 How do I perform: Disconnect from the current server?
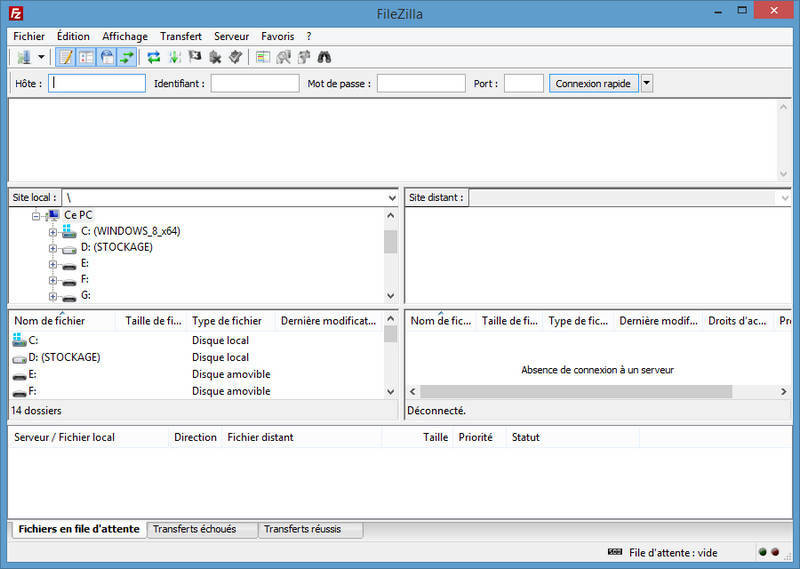(215, 57)
